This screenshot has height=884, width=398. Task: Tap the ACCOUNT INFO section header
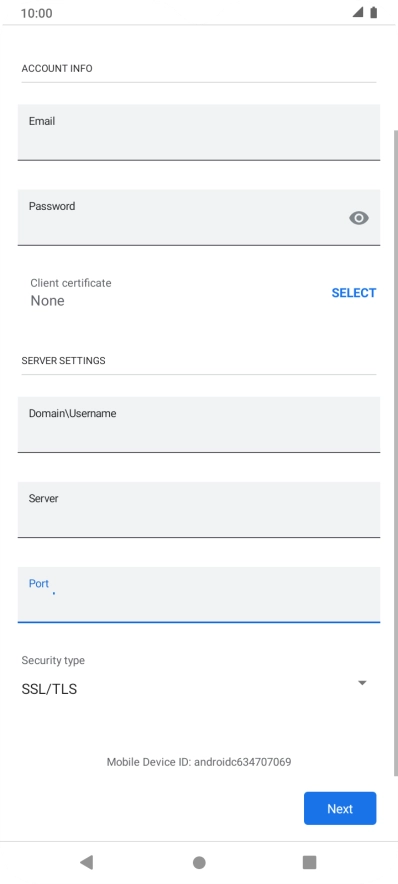coord(57,68)
